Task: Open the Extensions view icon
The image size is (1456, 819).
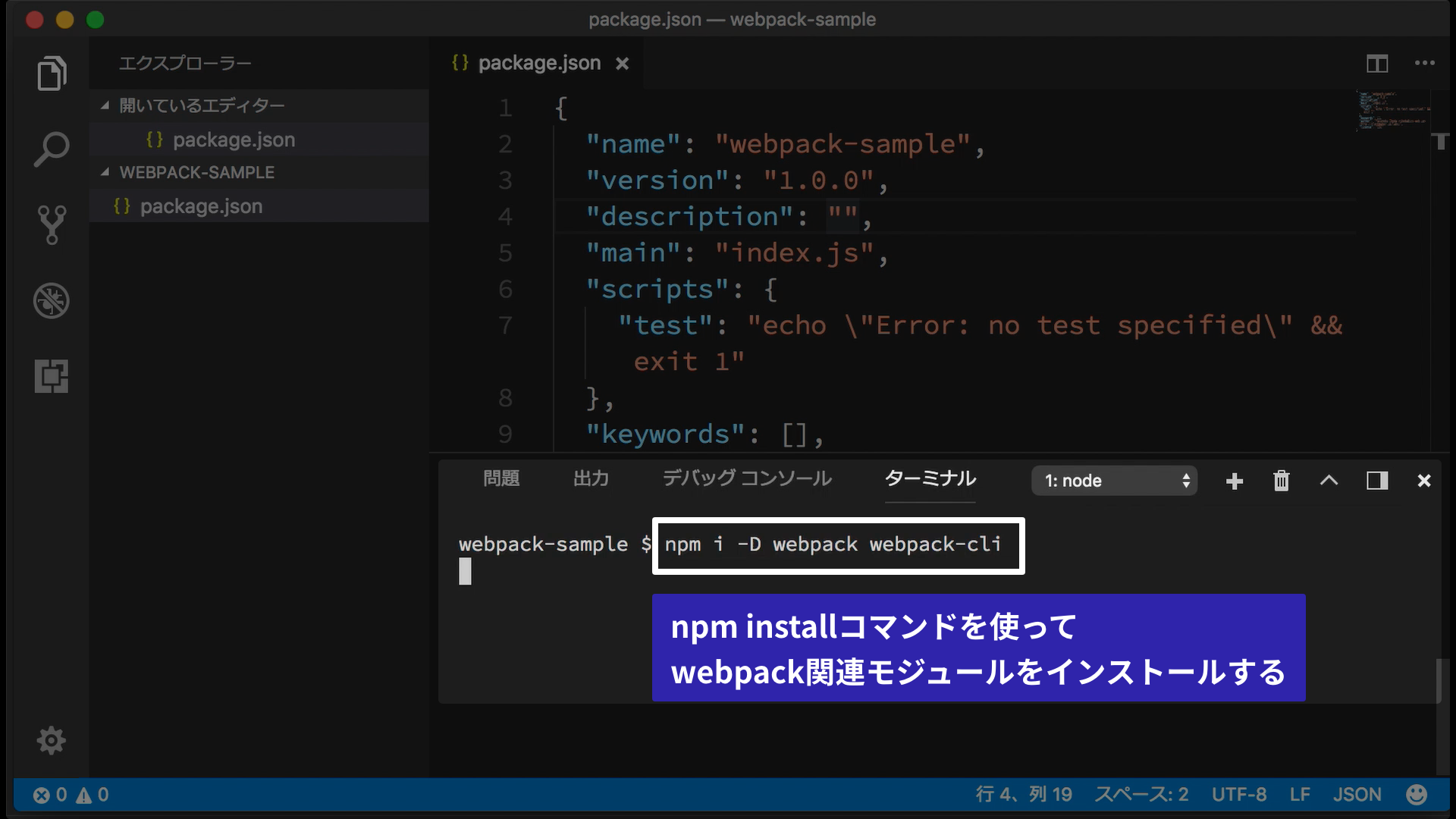Action: click(x=52, y=376)
